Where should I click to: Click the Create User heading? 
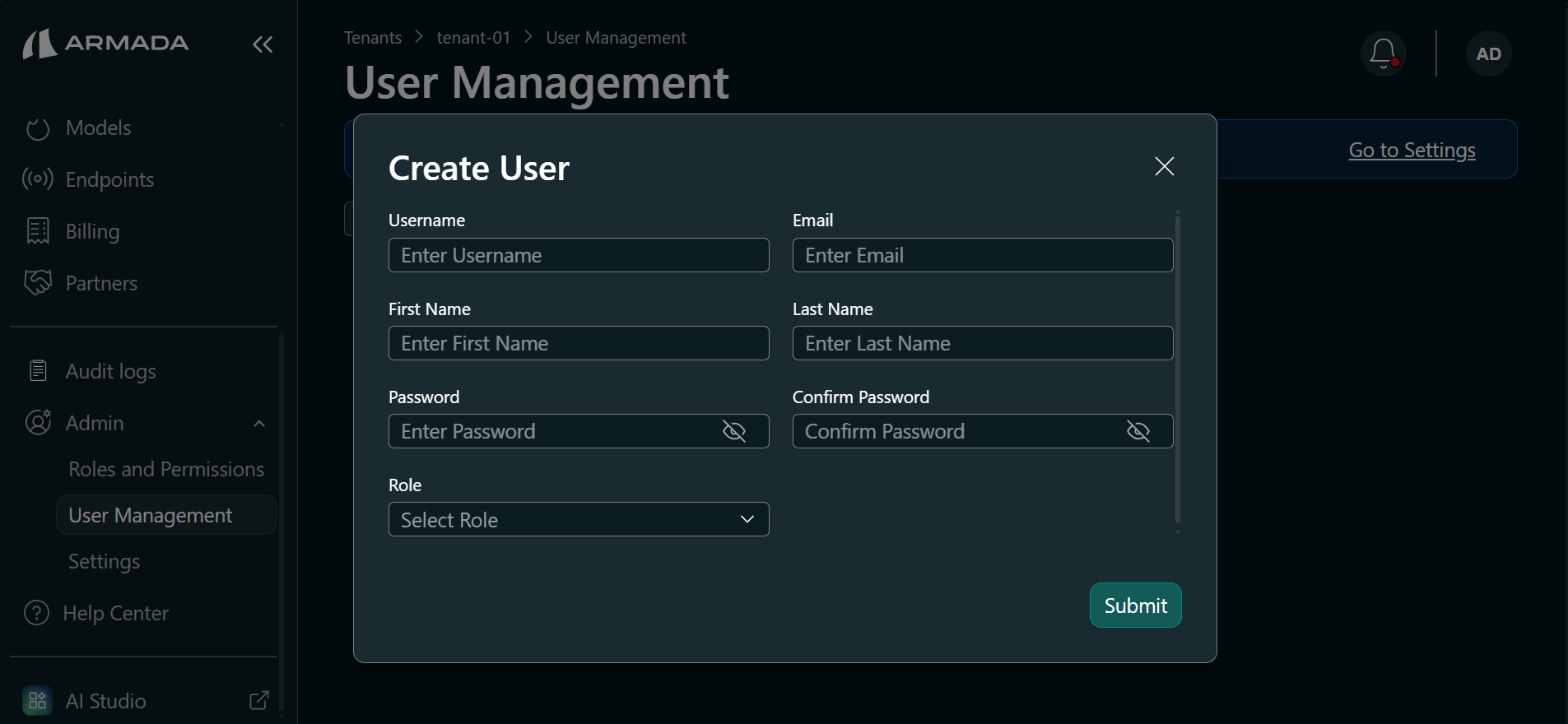coord(478,169)
